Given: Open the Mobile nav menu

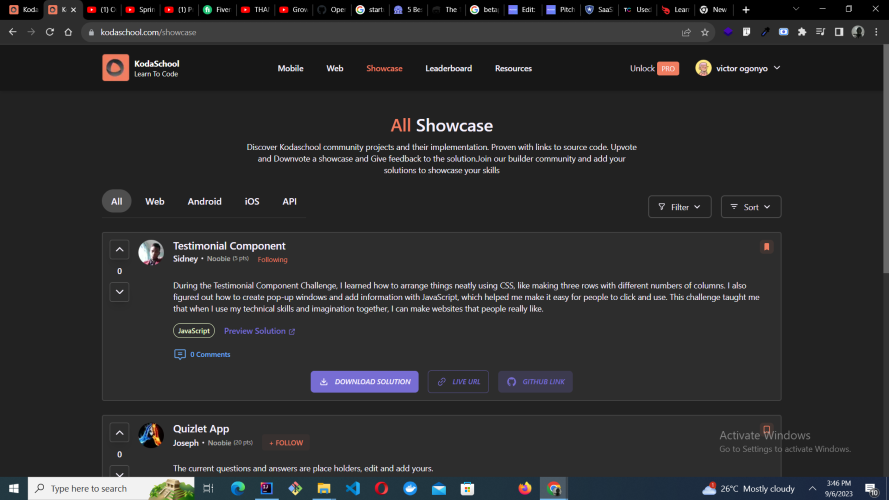Looking at the screenshot, I should click(x=290, y=68).
